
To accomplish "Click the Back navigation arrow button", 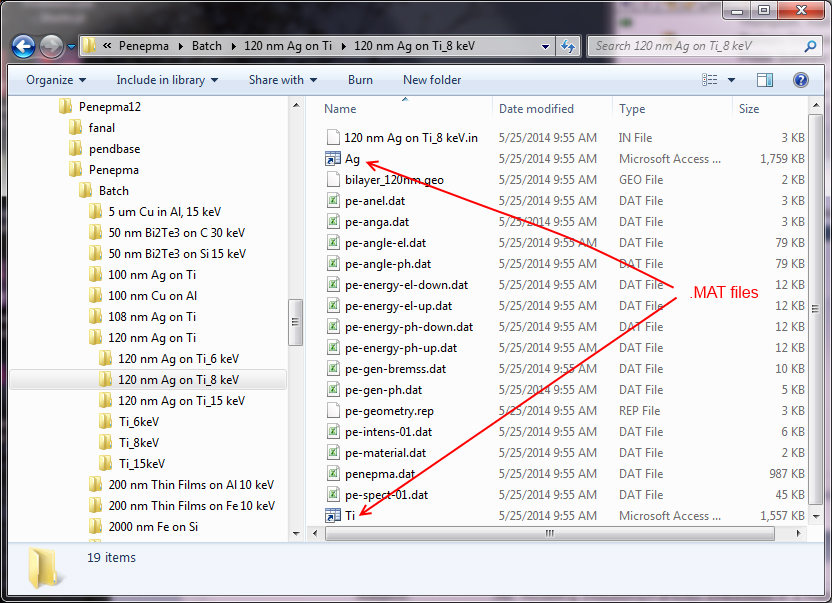I will click(24, 46).
